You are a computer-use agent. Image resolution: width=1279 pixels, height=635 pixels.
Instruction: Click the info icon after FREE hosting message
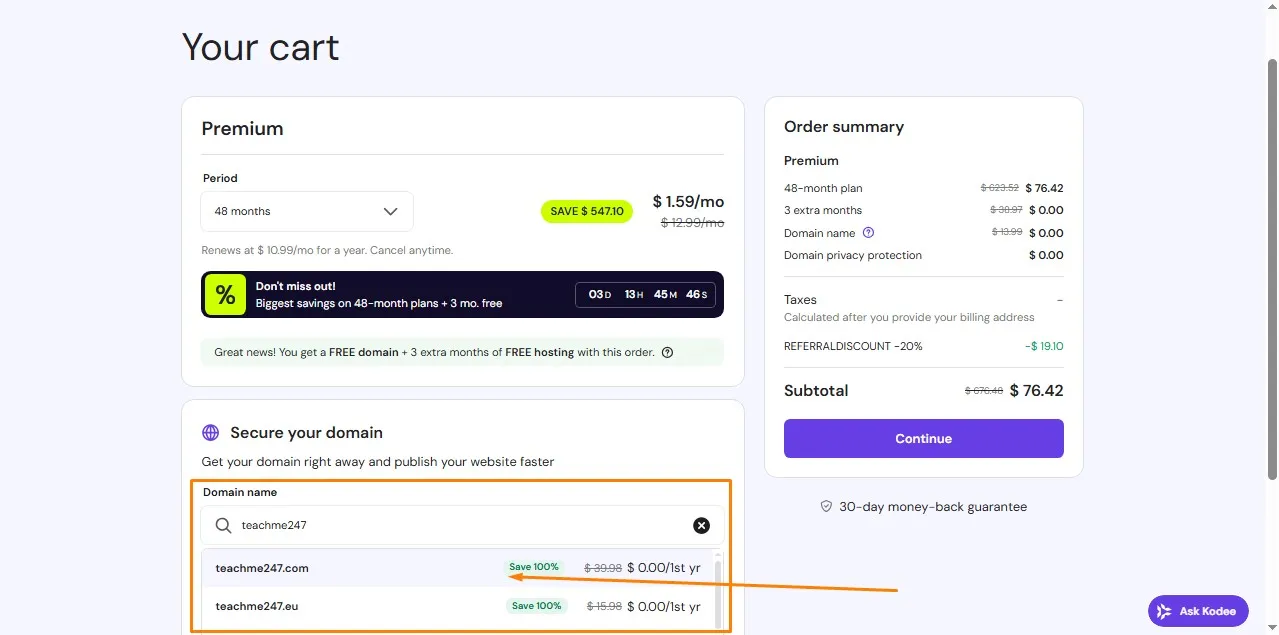pyautogui.click(x=668, y=352)
